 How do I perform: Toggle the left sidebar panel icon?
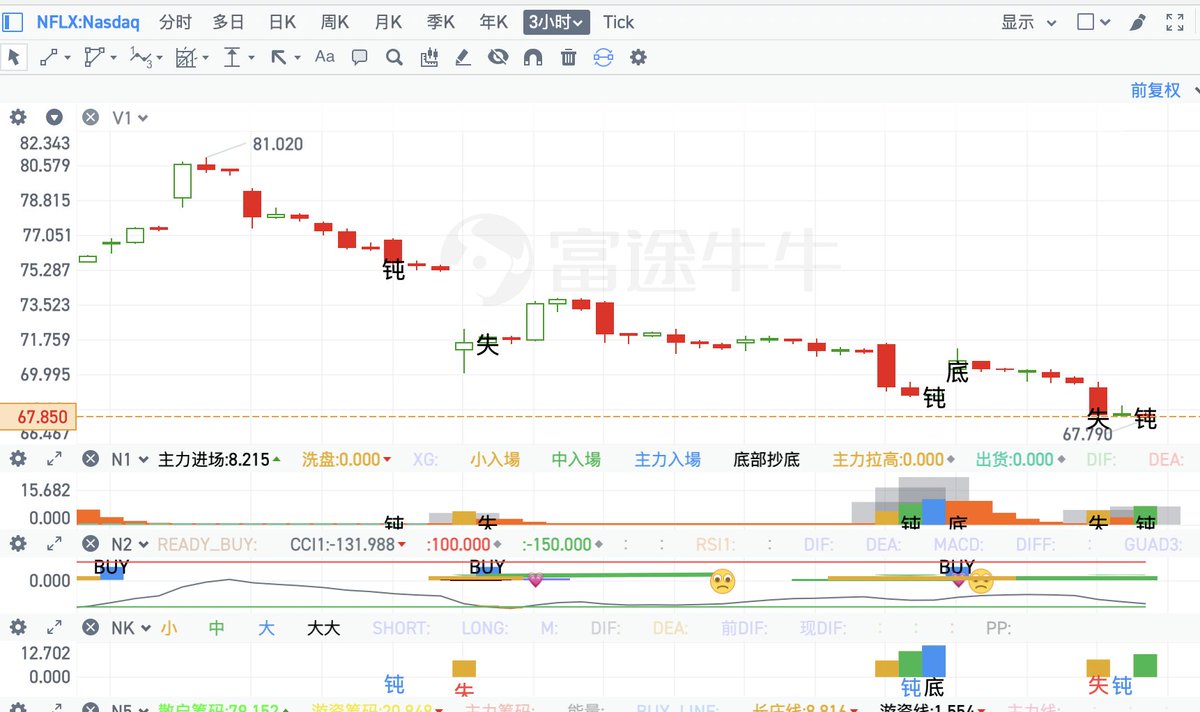tap(13, 21)
